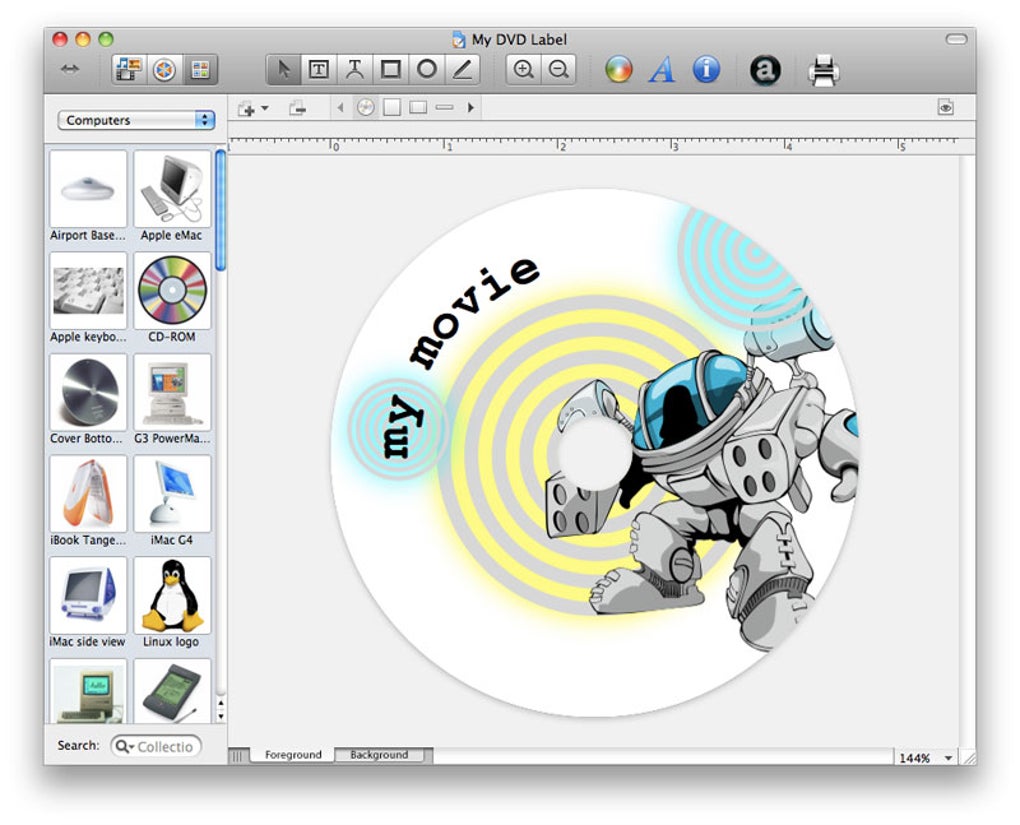1020x825 pixels.
Task: Click the zoom out magnifier
Action: tap(559, 69)
